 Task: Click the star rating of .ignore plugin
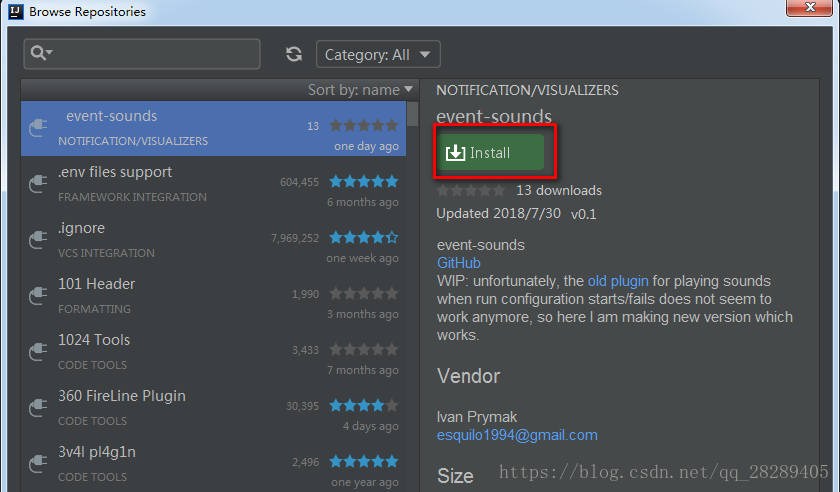tap(364, 237)
